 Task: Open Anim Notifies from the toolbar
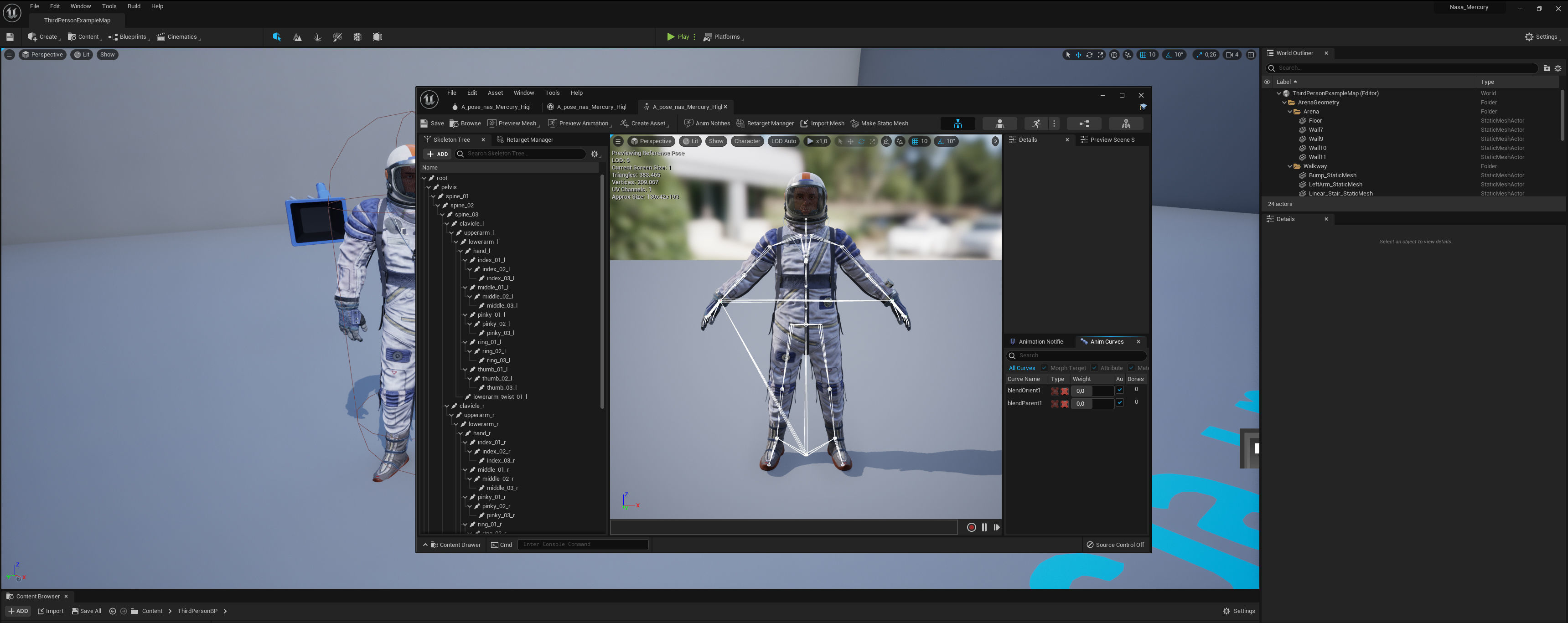pyautogui.click(x=707, y=124)
